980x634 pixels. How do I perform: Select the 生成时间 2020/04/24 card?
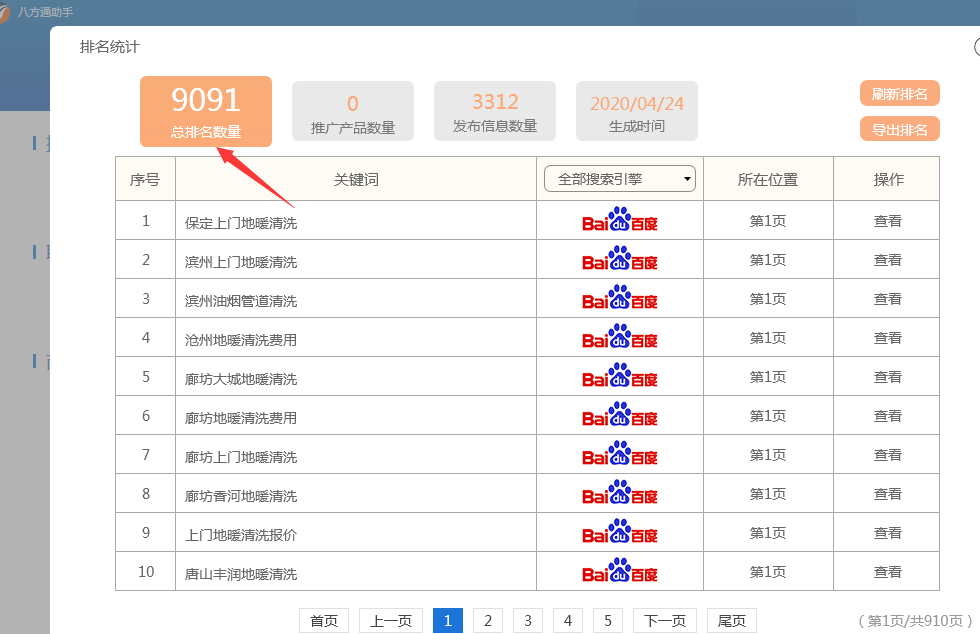point(636,111)
